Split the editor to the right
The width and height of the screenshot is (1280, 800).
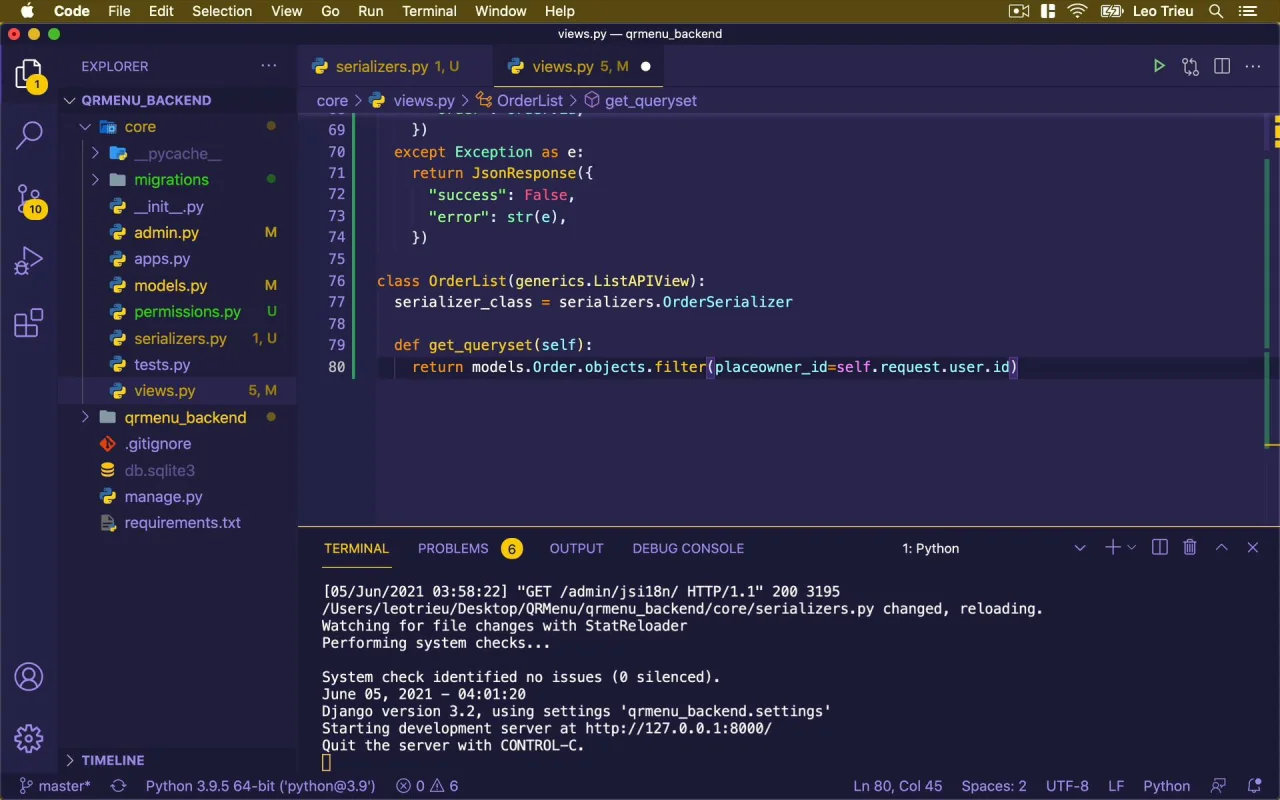click(1221, 67)
